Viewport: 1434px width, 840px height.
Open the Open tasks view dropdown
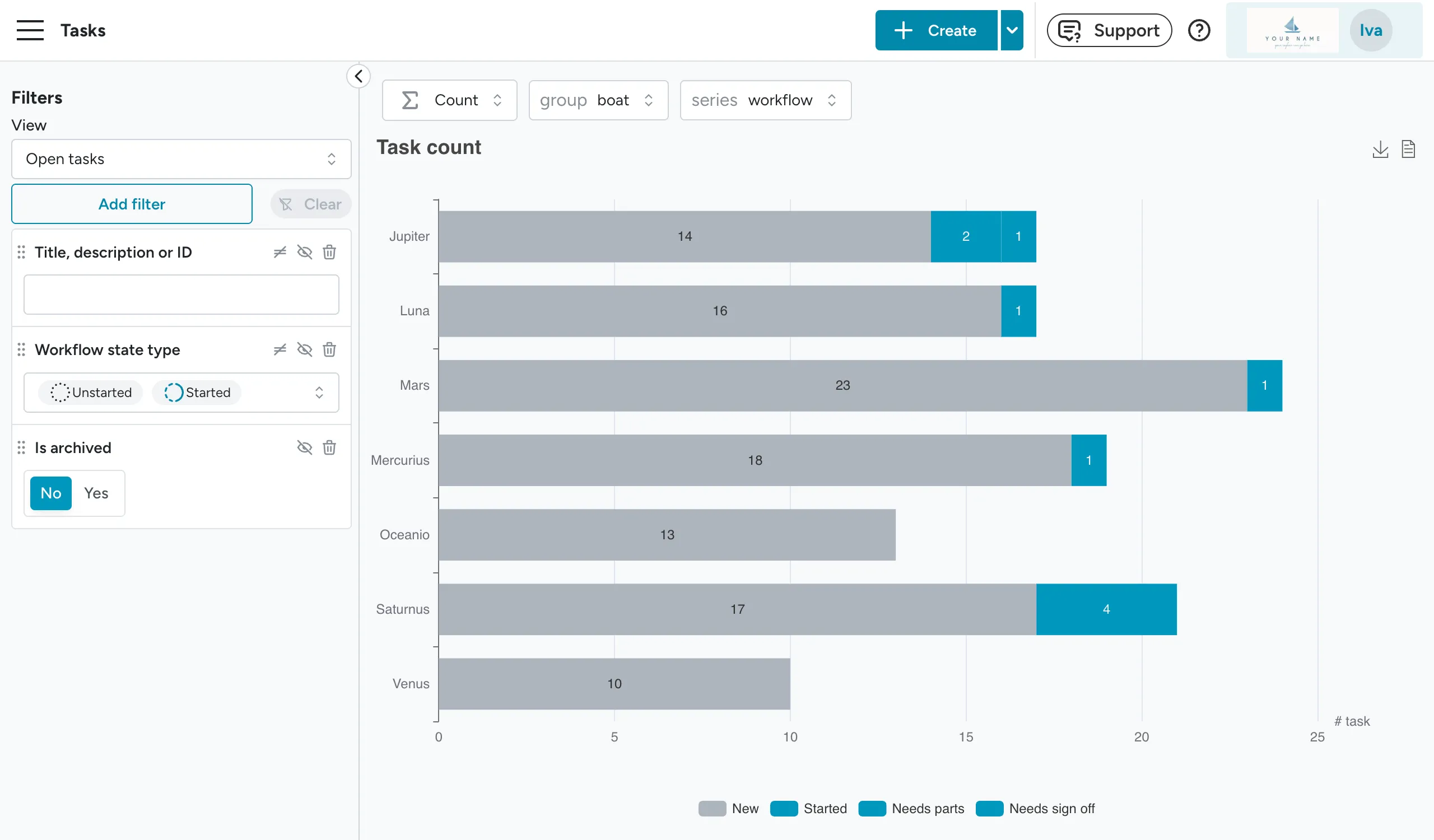[x=181, y=158]
